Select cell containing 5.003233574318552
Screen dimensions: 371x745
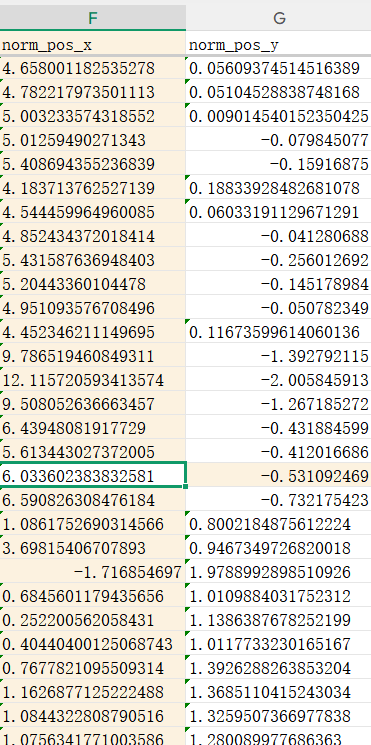tap(93, 115)
